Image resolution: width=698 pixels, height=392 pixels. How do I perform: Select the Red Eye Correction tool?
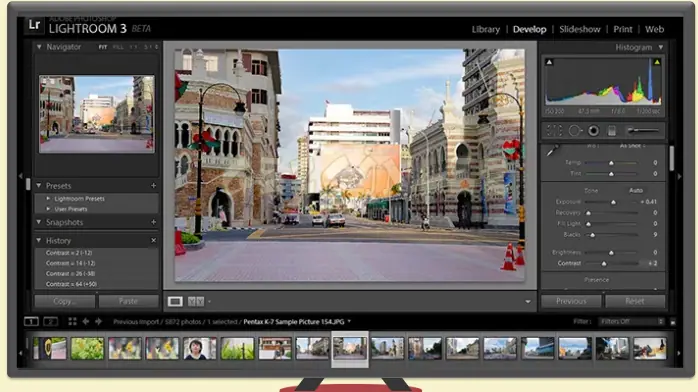tap(593, 130)
